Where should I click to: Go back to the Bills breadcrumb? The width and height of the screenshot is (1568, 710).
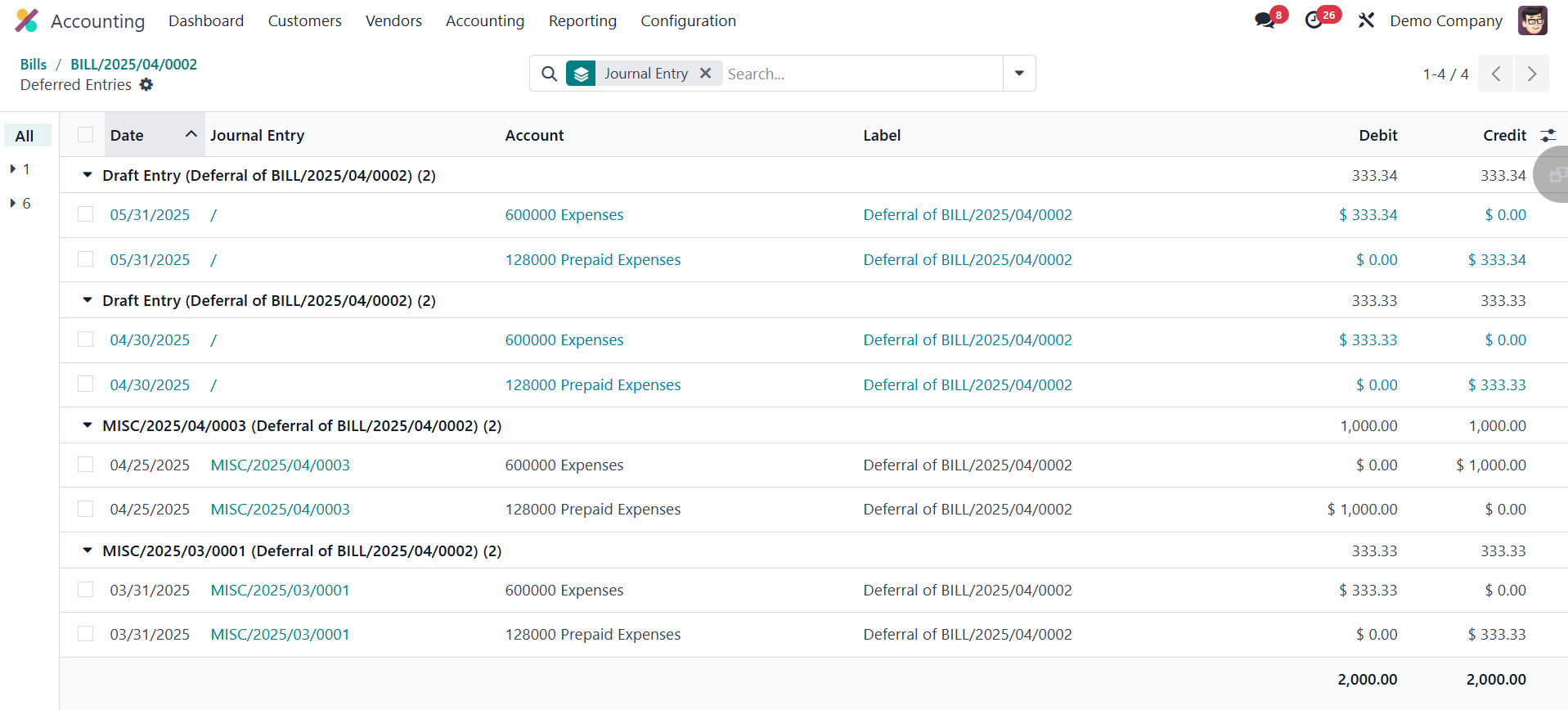click(x=34, y=64)
